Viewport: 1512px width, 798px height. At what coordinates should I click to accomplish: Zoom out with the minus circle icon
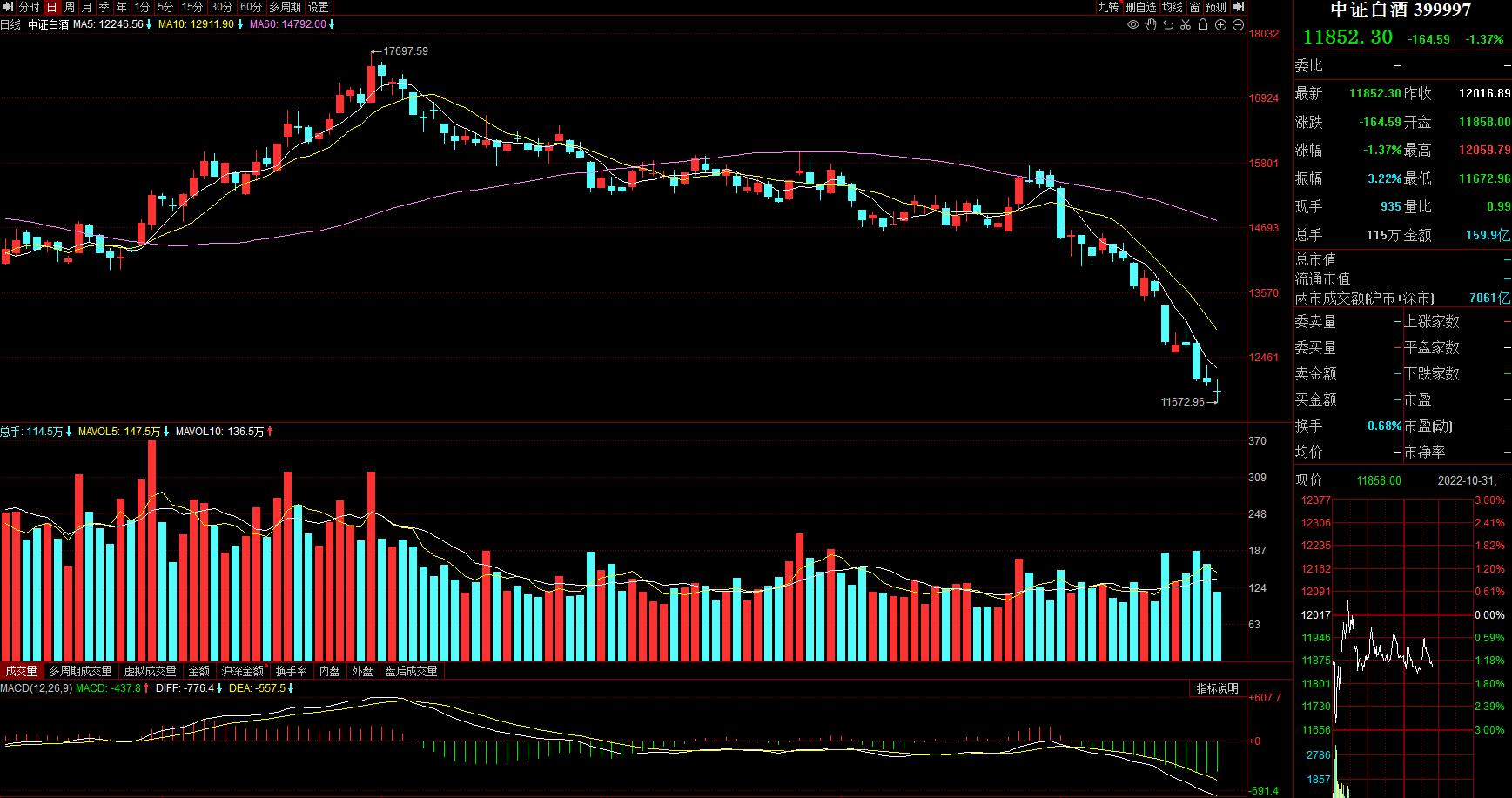1238,24
